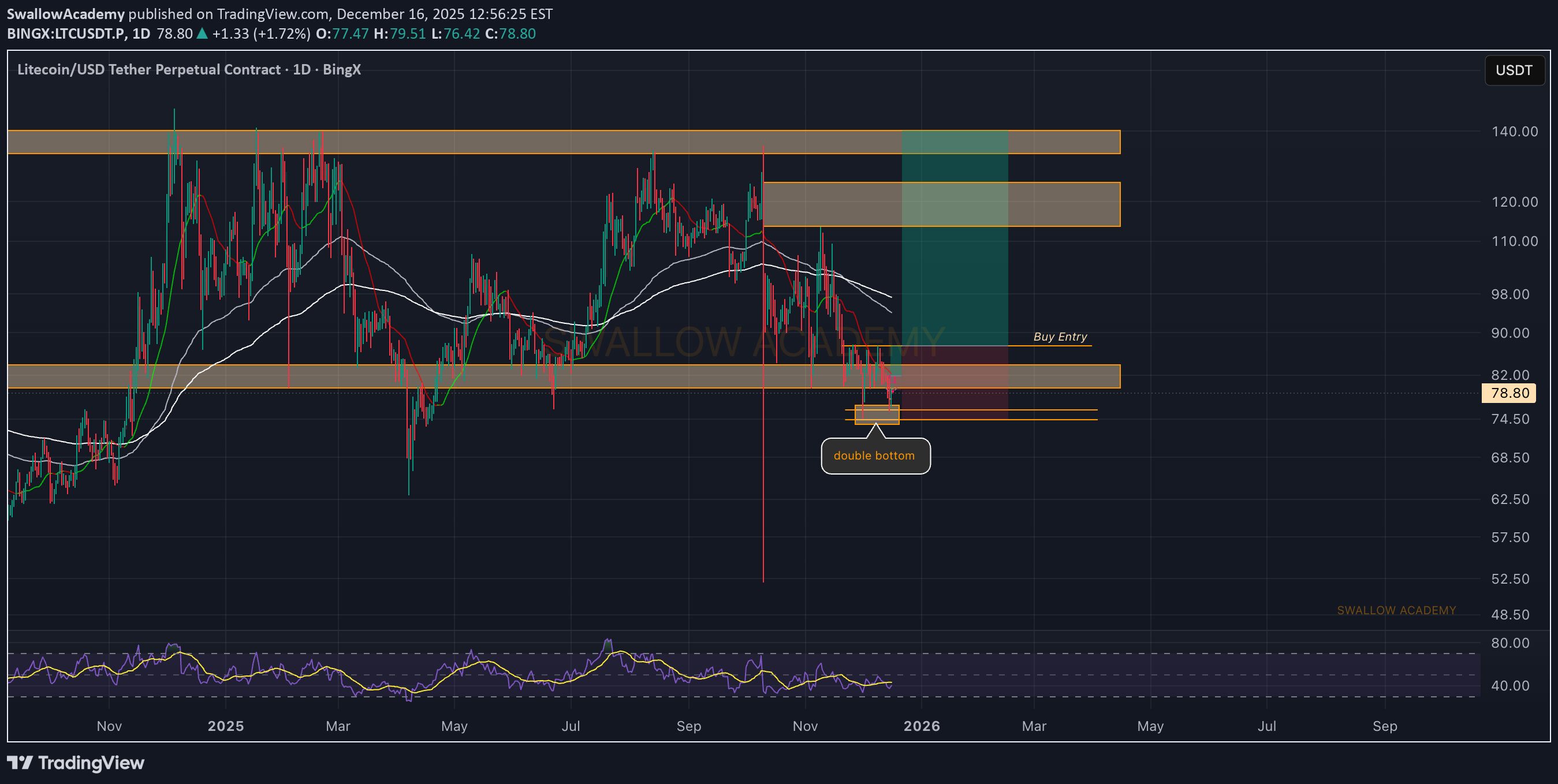Click the chart title Litecoin/USD Tether Perpetual Contract

[x=149, y=69]
